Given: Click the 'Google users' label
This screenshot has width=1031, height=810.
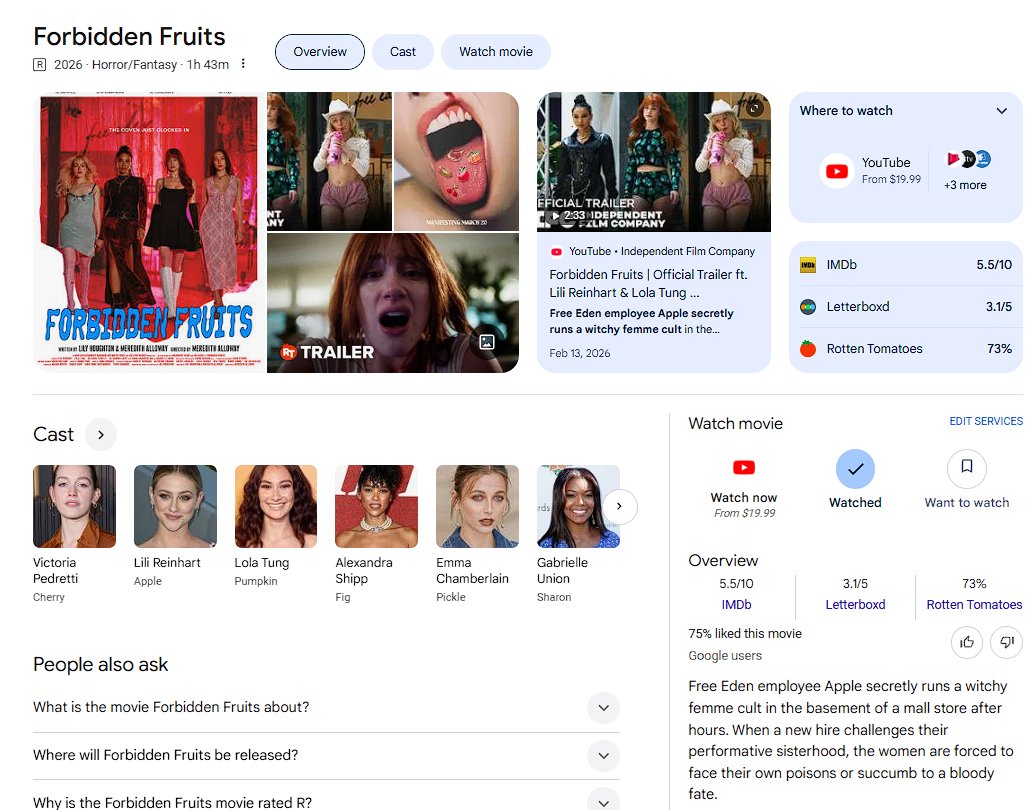Looking at the screenshot, I should point(725,655).
